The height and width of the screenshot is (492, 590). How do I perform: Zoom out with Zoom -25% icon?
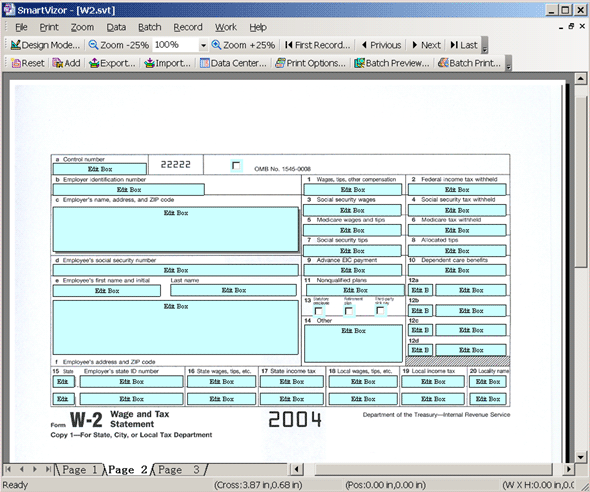pyautogui.click(x=93, y=45)
